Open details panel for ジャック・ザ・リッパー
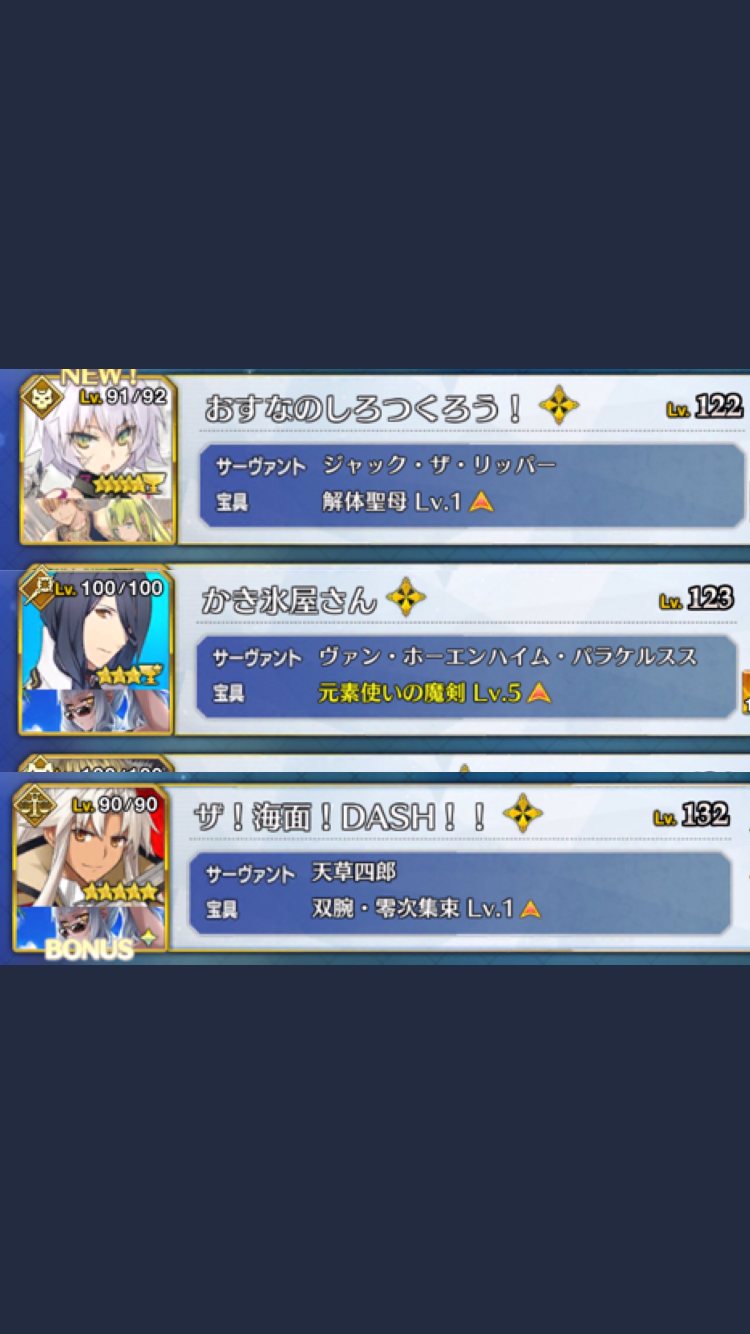Screen dimensions: 750x1334 tap(472, 484)
